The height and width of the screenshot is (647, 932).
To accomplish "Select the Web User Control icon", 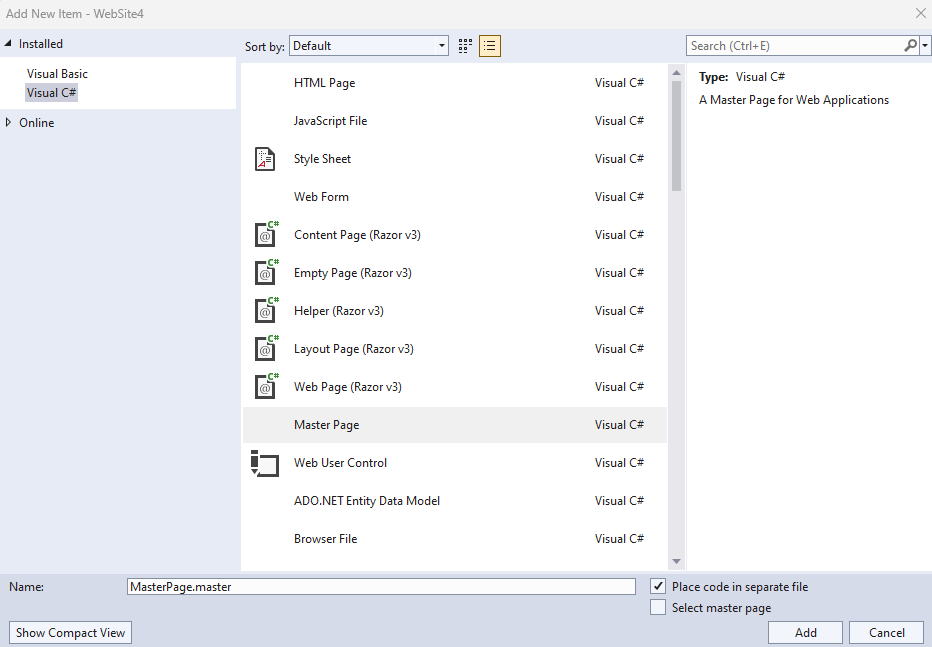I will click(265, 462).
